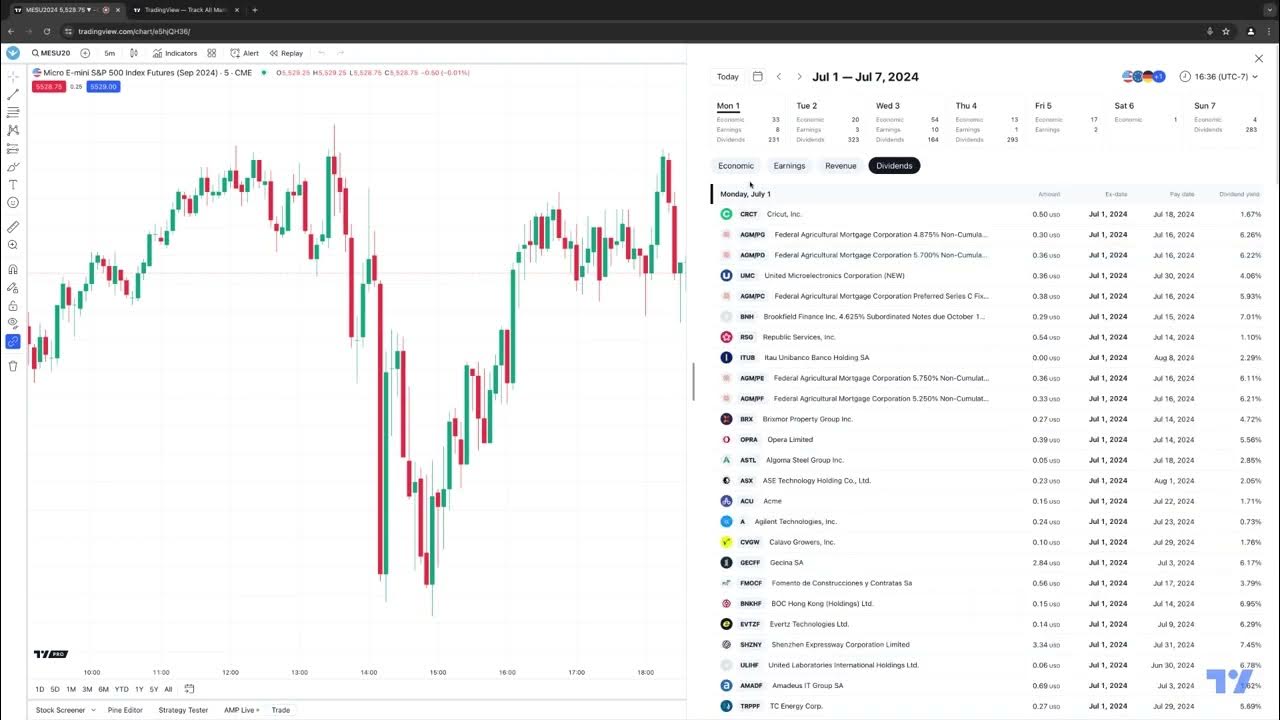
Task: Click the Today button in calendar
Action: tap(728, 77)
